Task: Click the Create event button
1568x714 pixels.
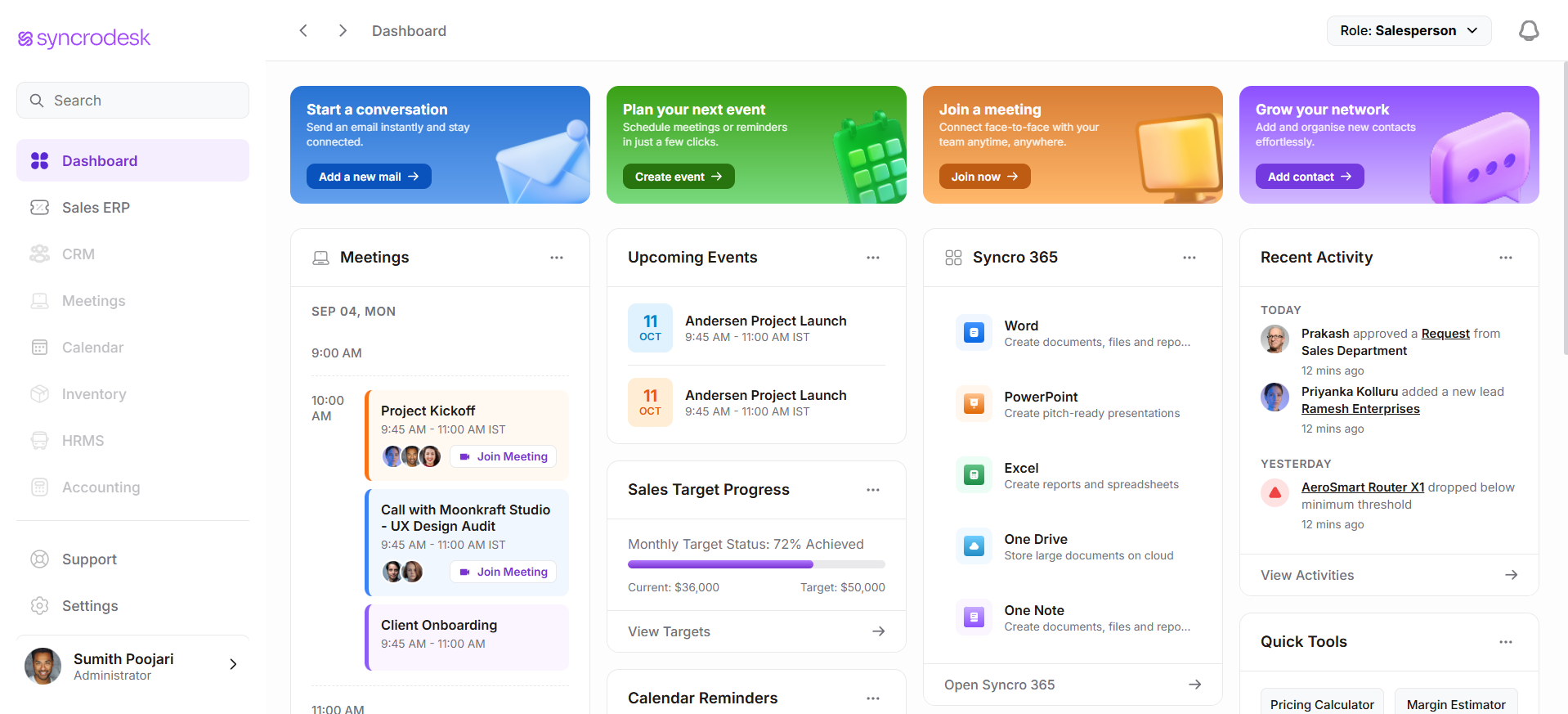Action: (679, 177)
